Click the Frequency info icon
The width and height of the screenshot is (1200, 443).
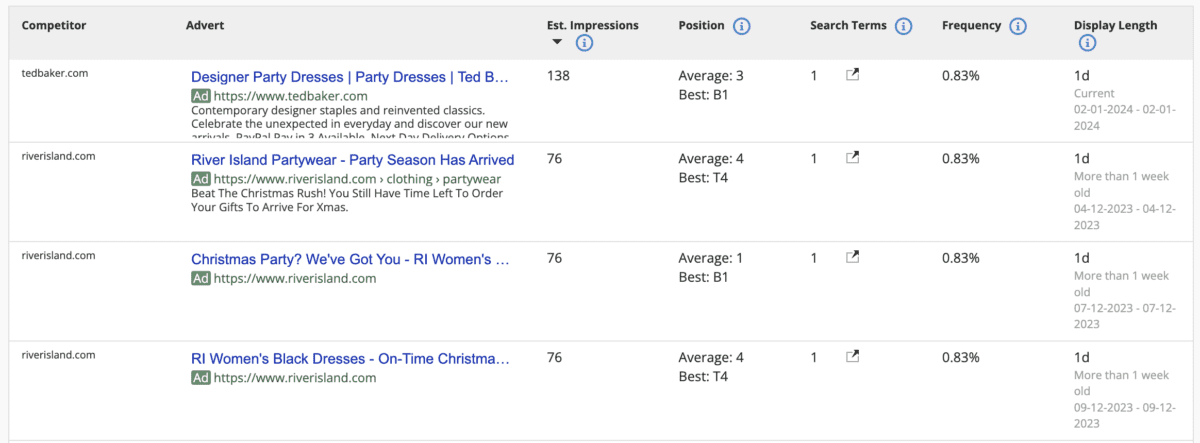[1018, 26]
